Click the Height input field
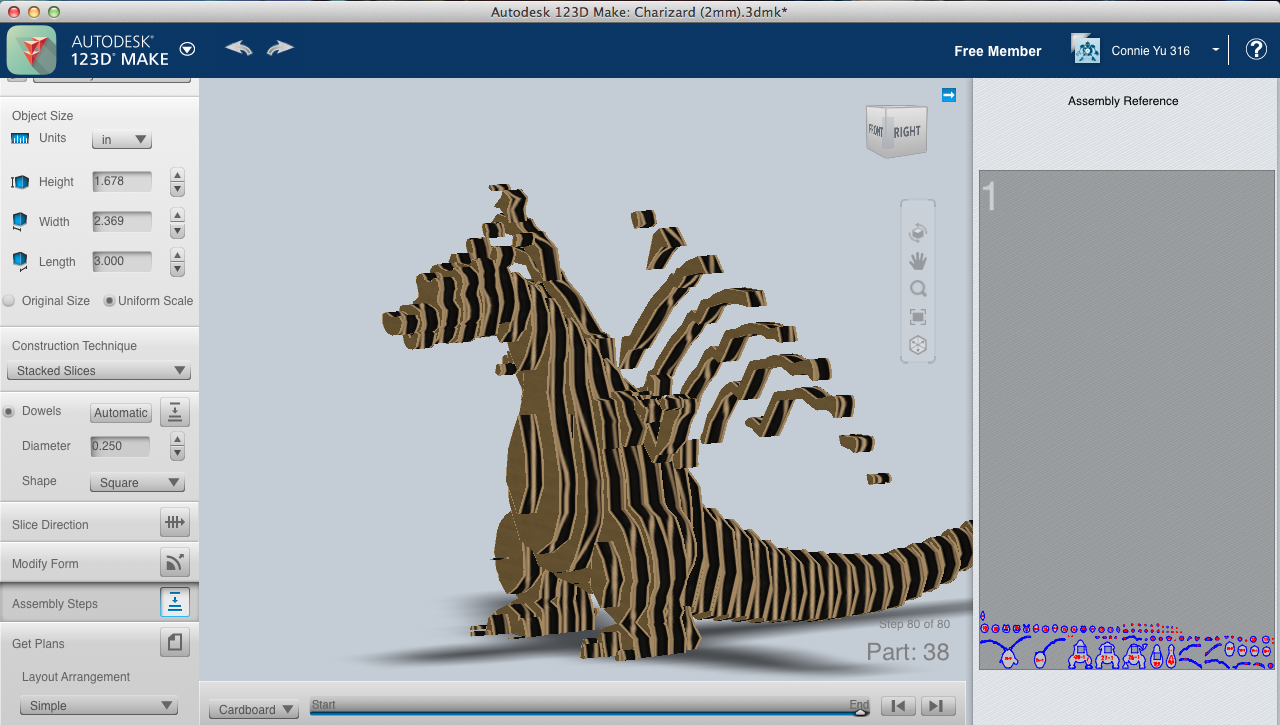Screen dimensions: 1280x725 tap(122, 182)
